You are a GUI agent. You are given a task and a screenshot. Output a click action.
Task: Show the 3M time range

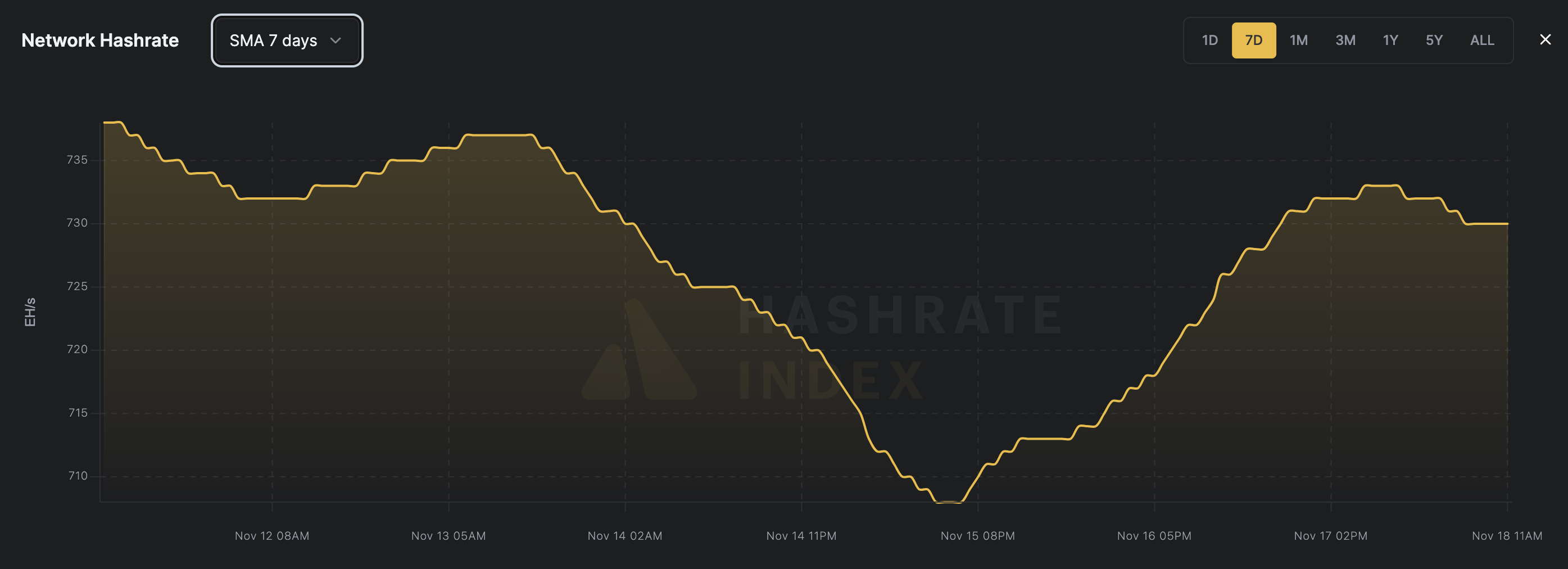coord(1345,41)
